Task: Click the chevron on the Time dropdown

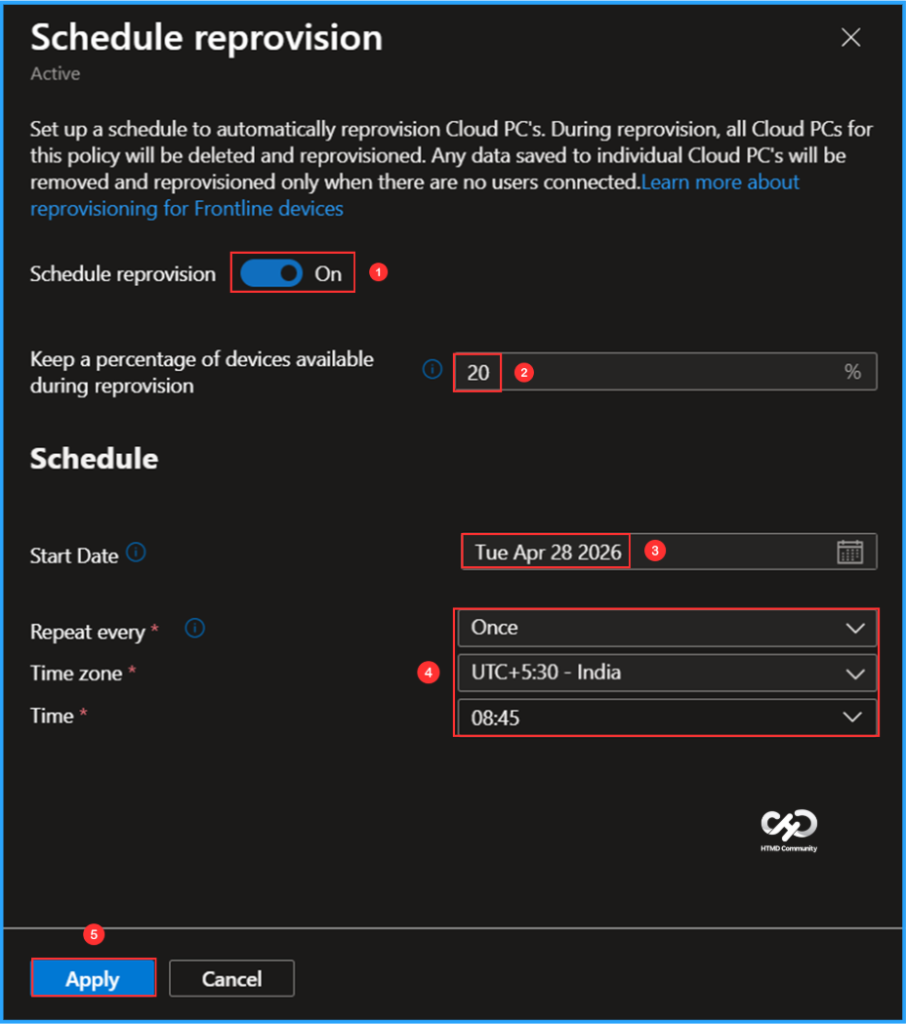Action: [x=852, y=717]
